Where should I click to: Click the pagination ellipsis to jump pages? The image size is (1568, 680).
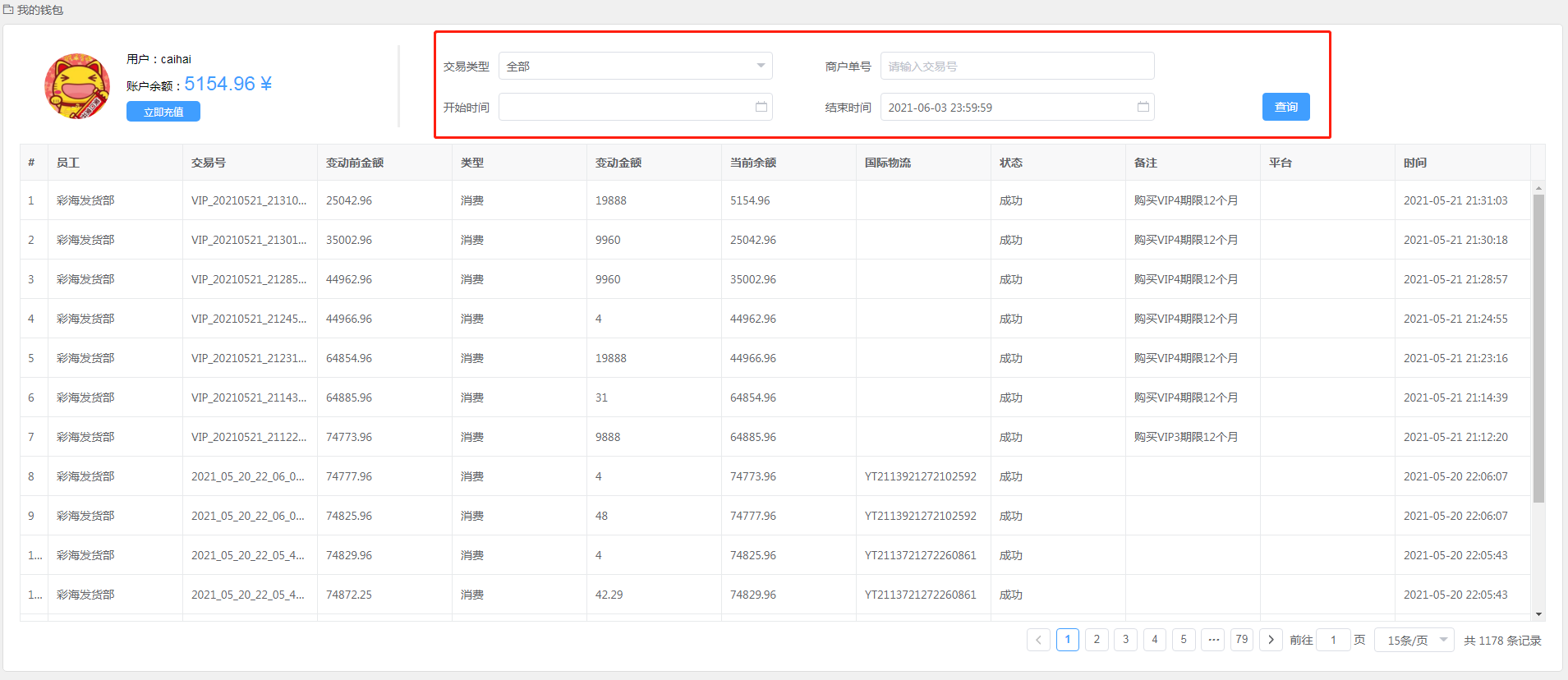[x=1213, y=640]
